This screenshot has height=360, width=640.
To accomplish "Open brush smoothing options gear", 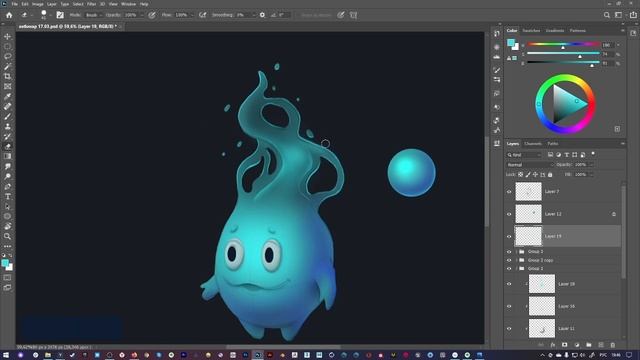I will click(262, 15).
